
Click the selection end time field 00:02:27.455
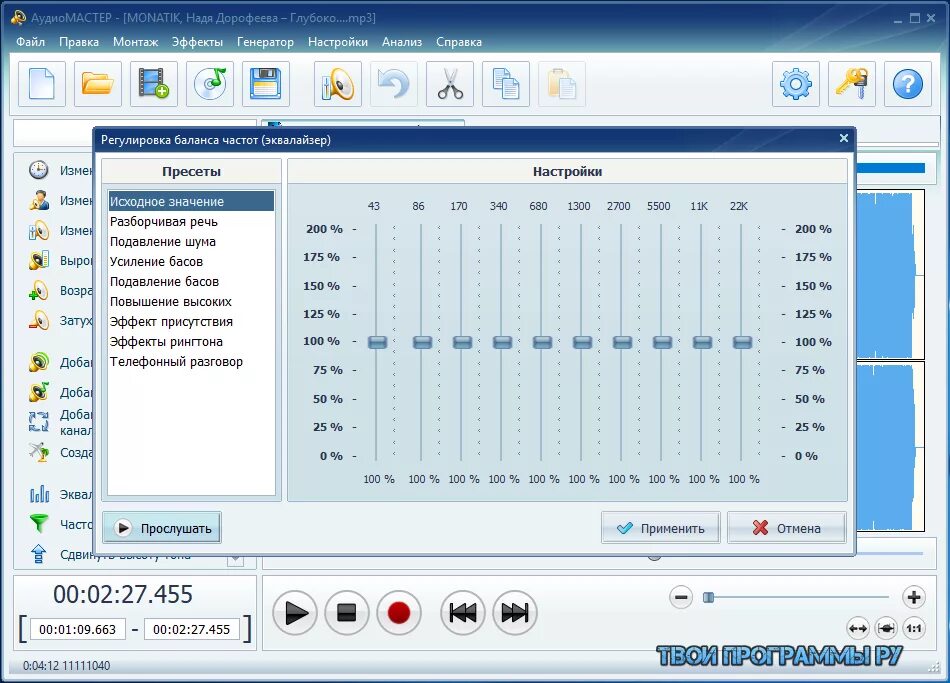191,630
